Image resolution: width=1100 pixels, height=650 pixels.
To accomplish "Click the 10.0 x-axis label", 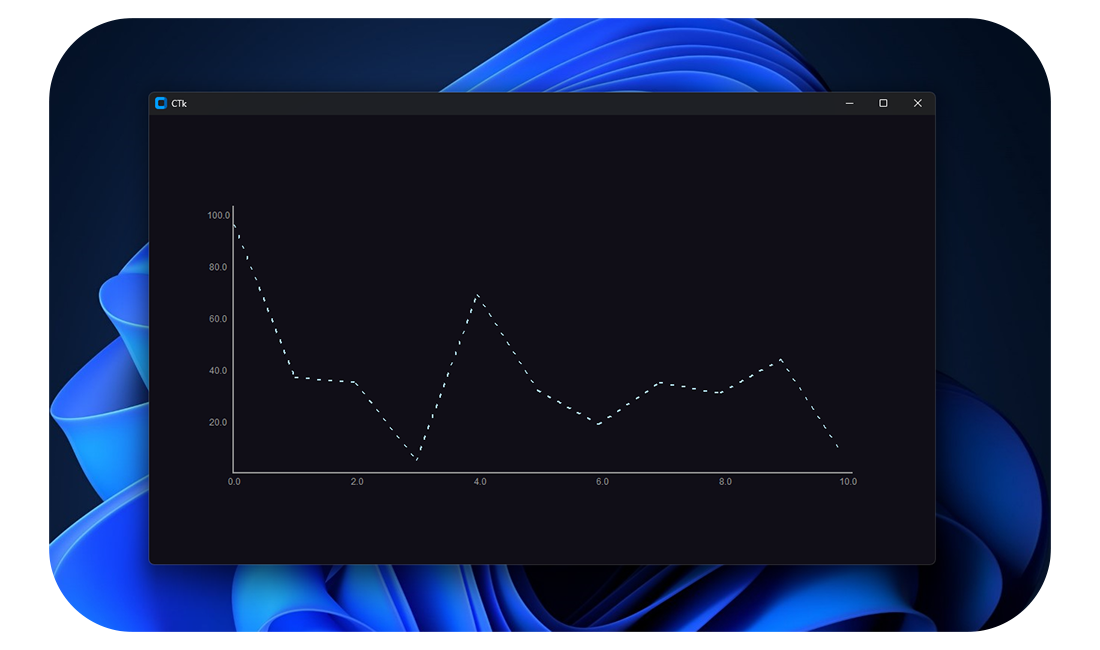I will click(x=848, y=482).
